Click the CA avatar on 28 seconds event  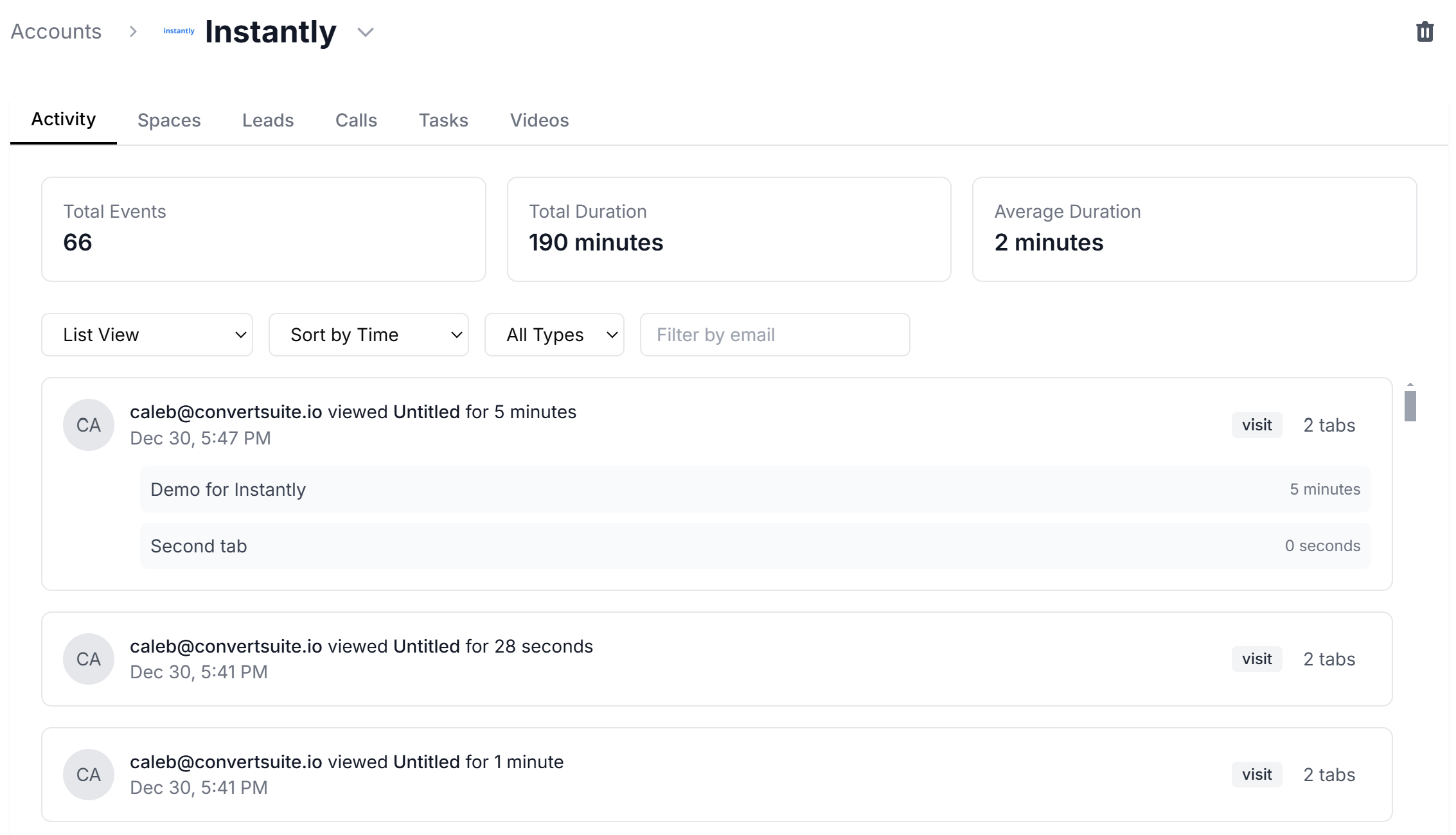pyautogui.click(x=89, y=659)
